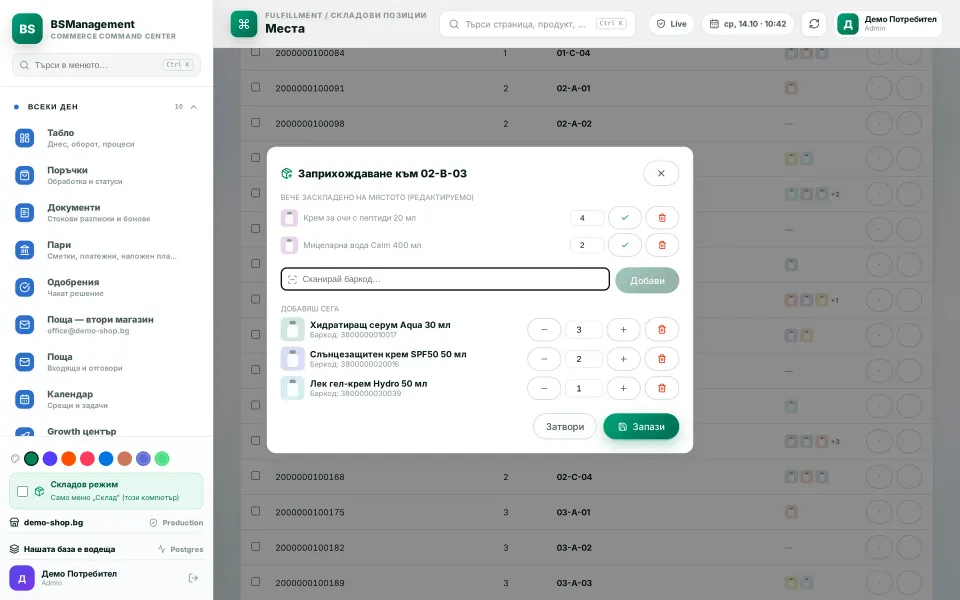Open Демо Потребител account menu in header

tap(888, 24)
